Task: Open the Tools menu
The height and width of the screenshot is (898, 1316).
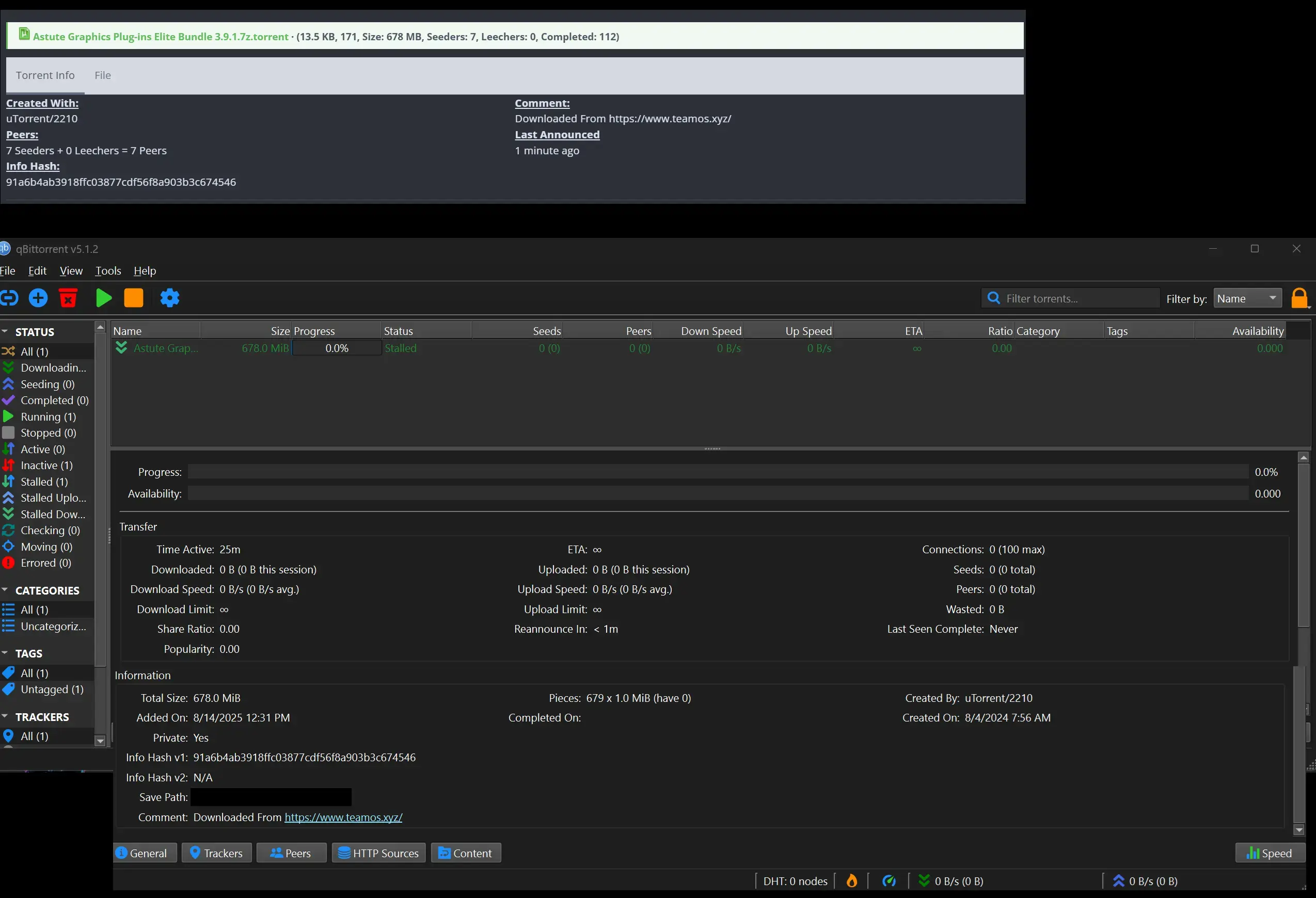Action: click(x=107, y=270)
